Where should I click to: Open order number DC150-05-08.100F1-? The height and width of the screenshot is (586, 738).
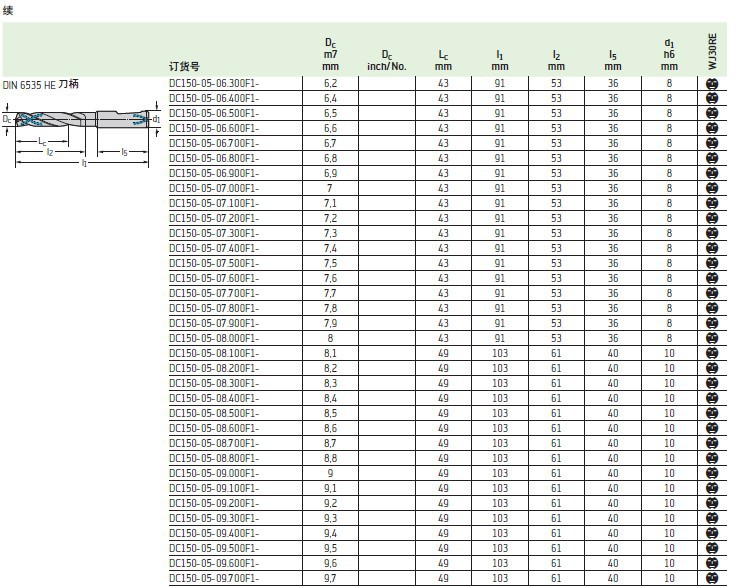(214, 353)
